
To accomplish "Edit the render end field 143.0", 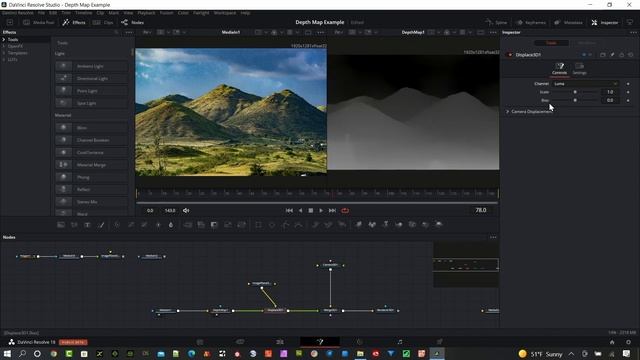I will [170, 211].
